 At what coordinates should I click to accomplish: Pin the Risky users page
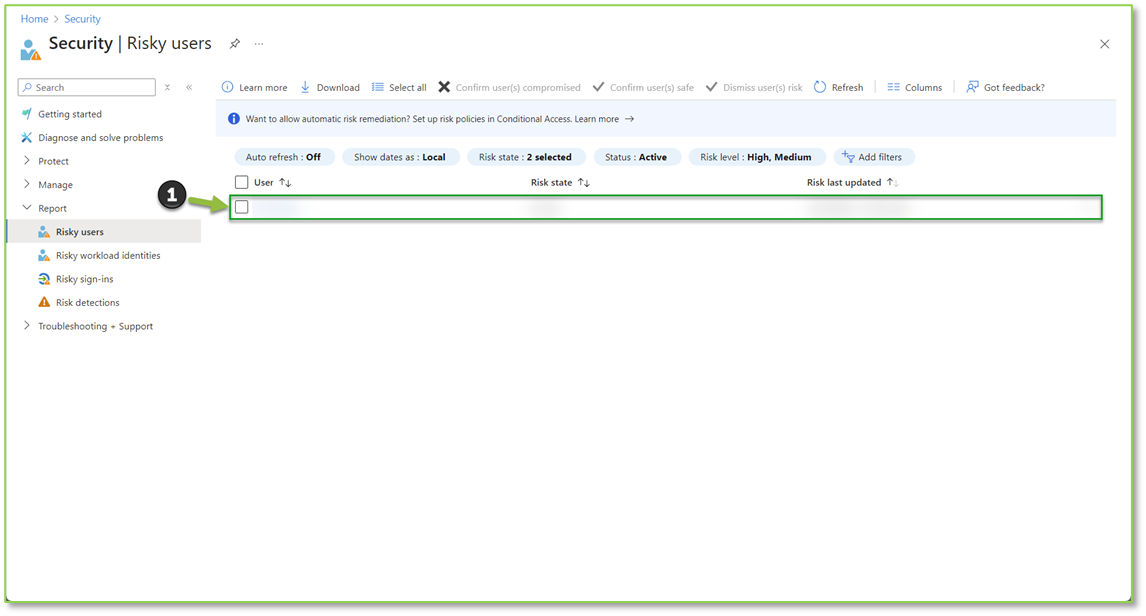point(235,44)
